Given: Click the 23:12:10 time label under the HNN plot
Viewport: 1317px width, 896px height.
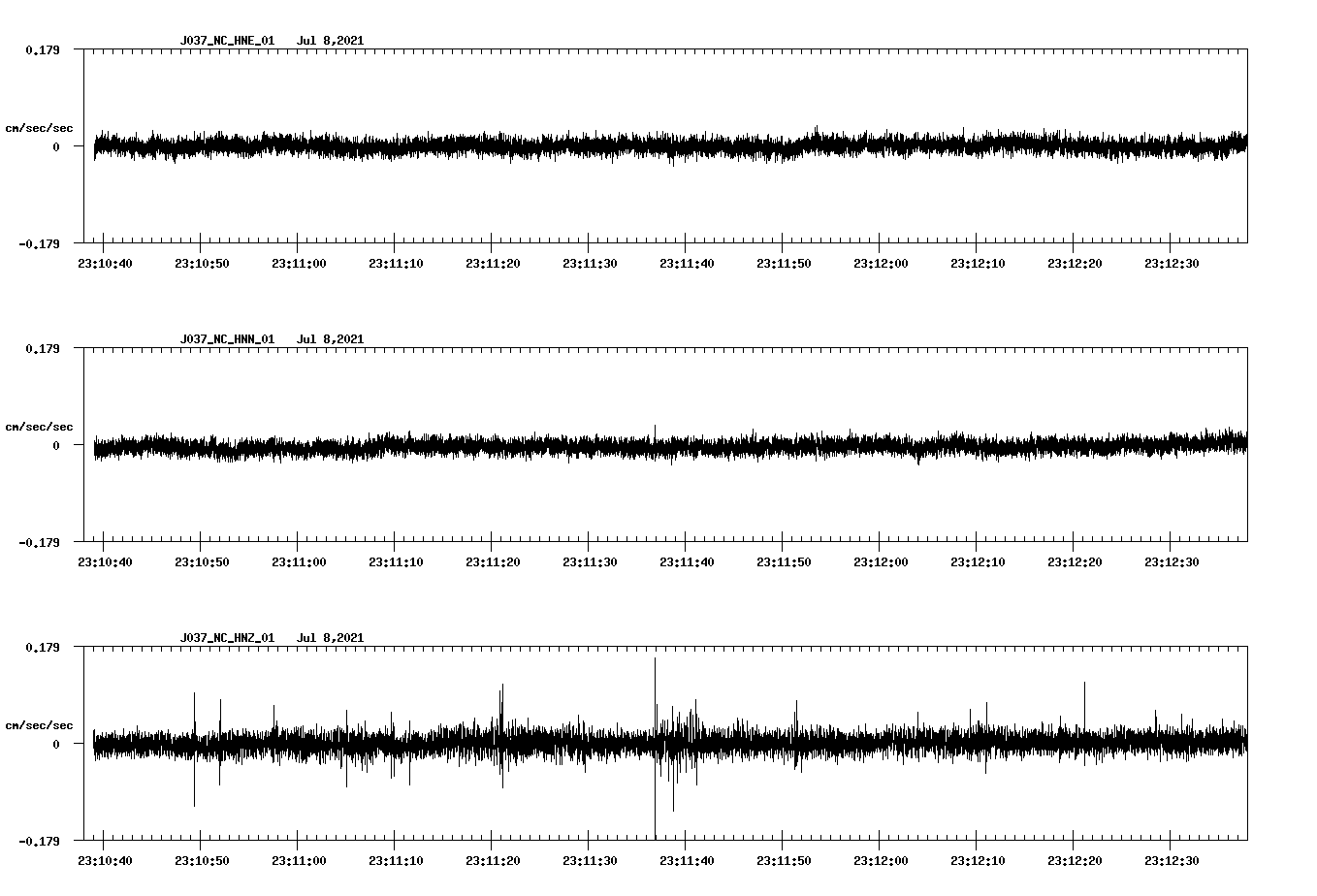Looking at the screenshot, I should 978,562.
